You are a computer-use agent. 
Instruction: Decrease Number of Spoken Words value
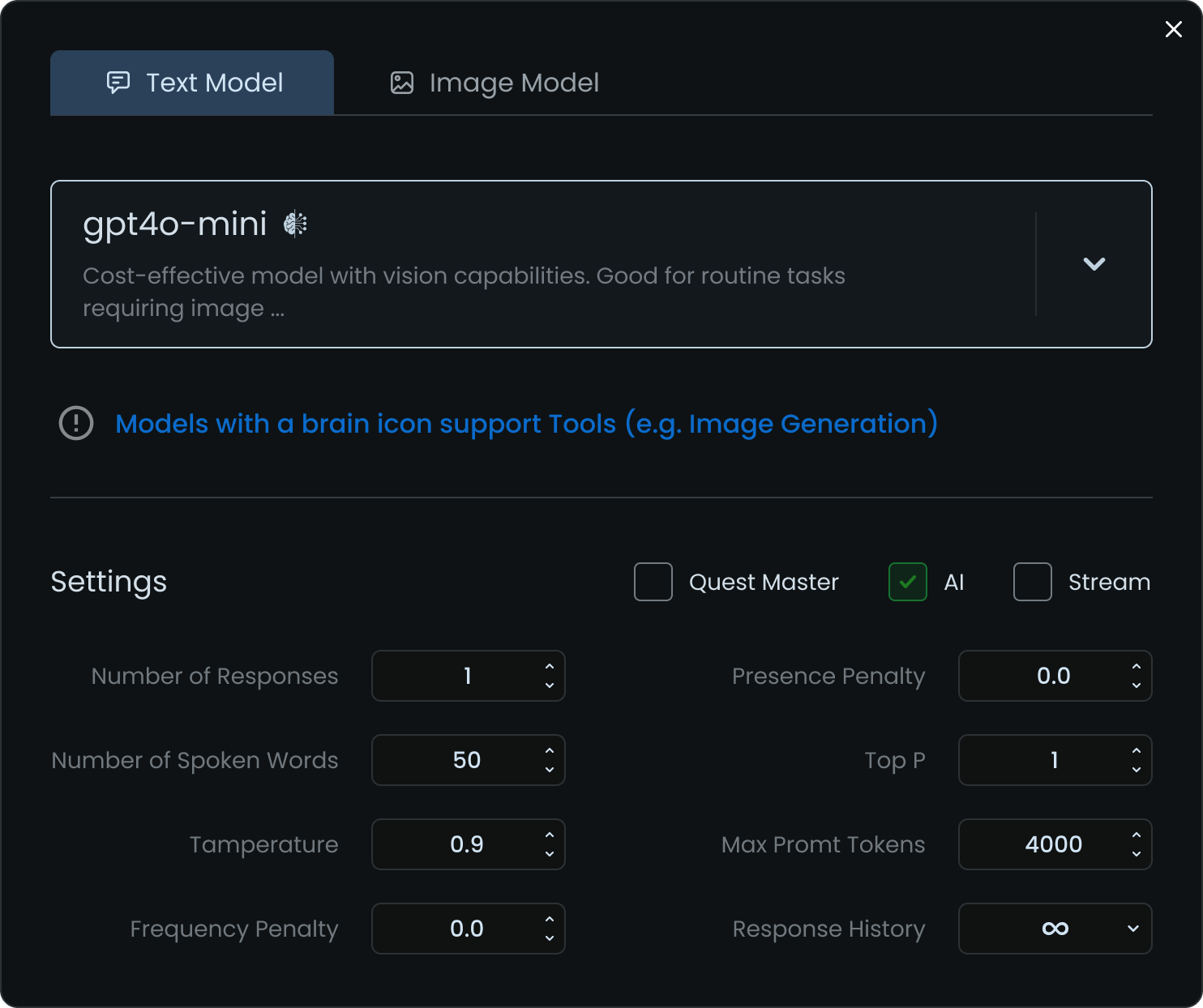point(550,770)
